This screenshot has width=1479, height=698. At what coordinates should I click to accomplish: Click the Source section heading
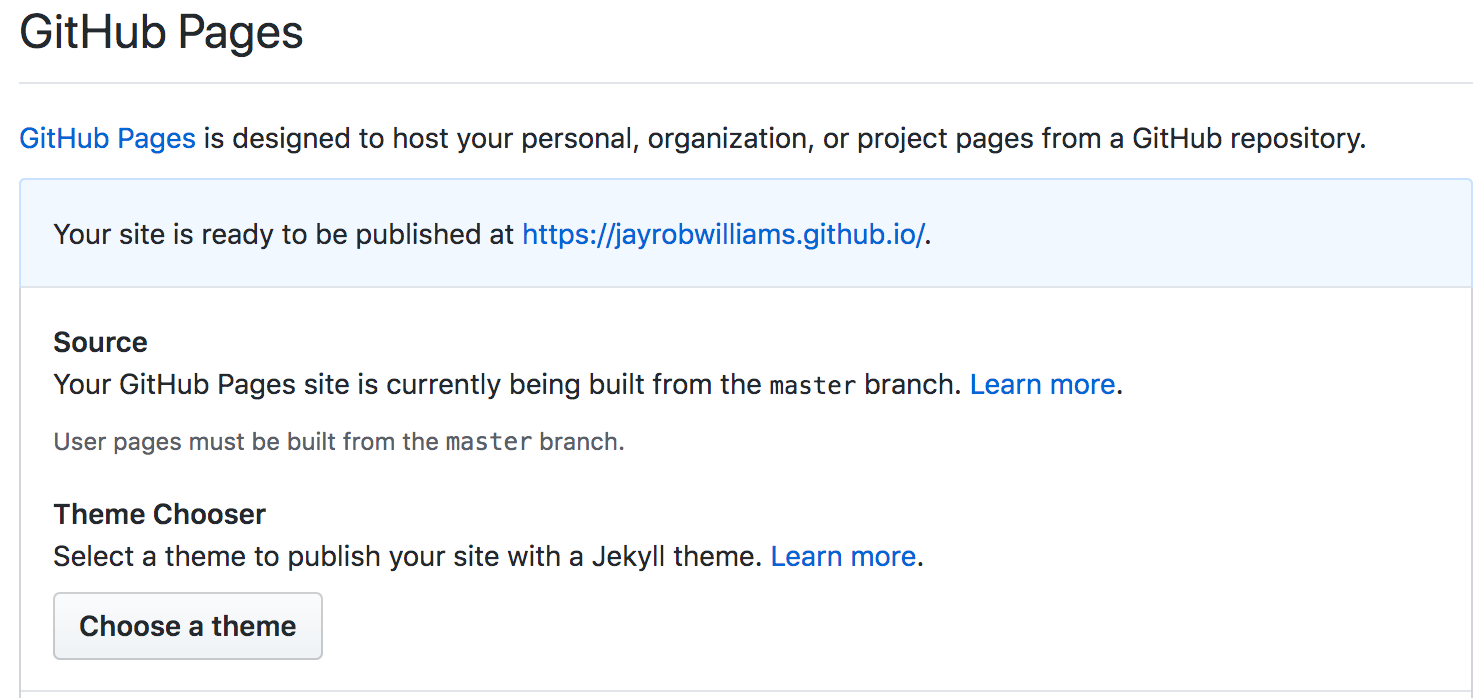99,342
